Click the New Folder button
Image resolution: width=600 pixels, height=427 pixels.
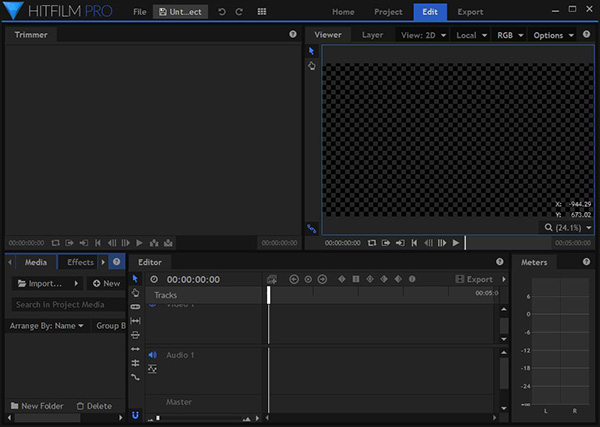point(37,406)
